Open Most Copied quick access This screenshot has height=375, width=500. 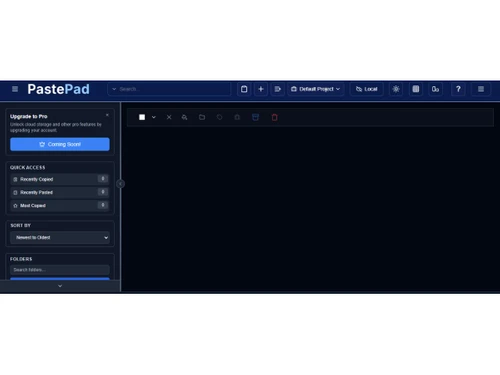(x=60, y=205)
